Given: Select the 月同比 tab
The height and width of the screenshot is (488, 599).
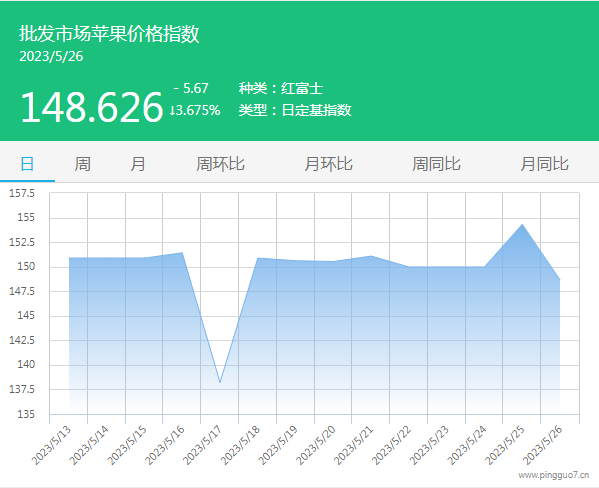Looking at the screenshot, I should click(545, 164).
